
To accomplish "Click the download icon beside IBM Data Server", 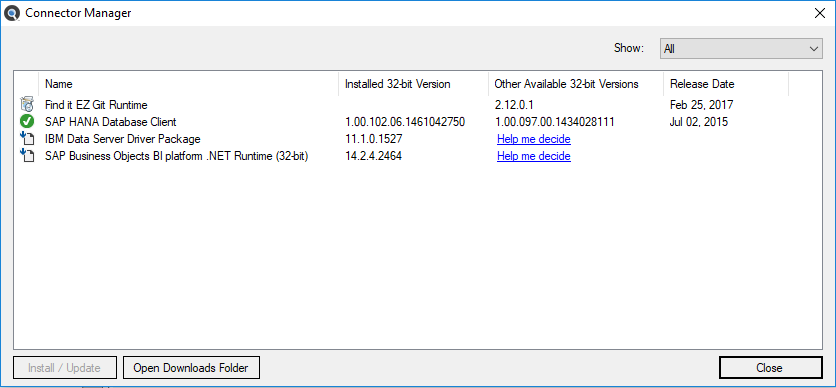I will click(x=27, y=139).
